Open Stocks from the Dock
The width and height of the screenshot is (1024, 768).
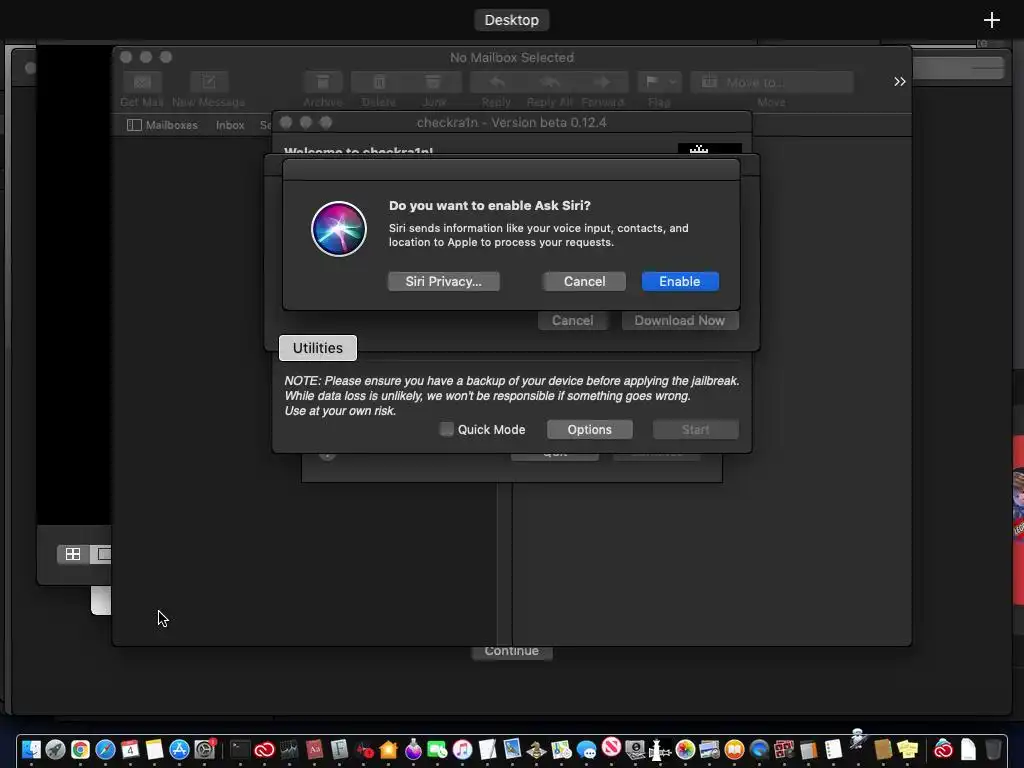[289, 749]
